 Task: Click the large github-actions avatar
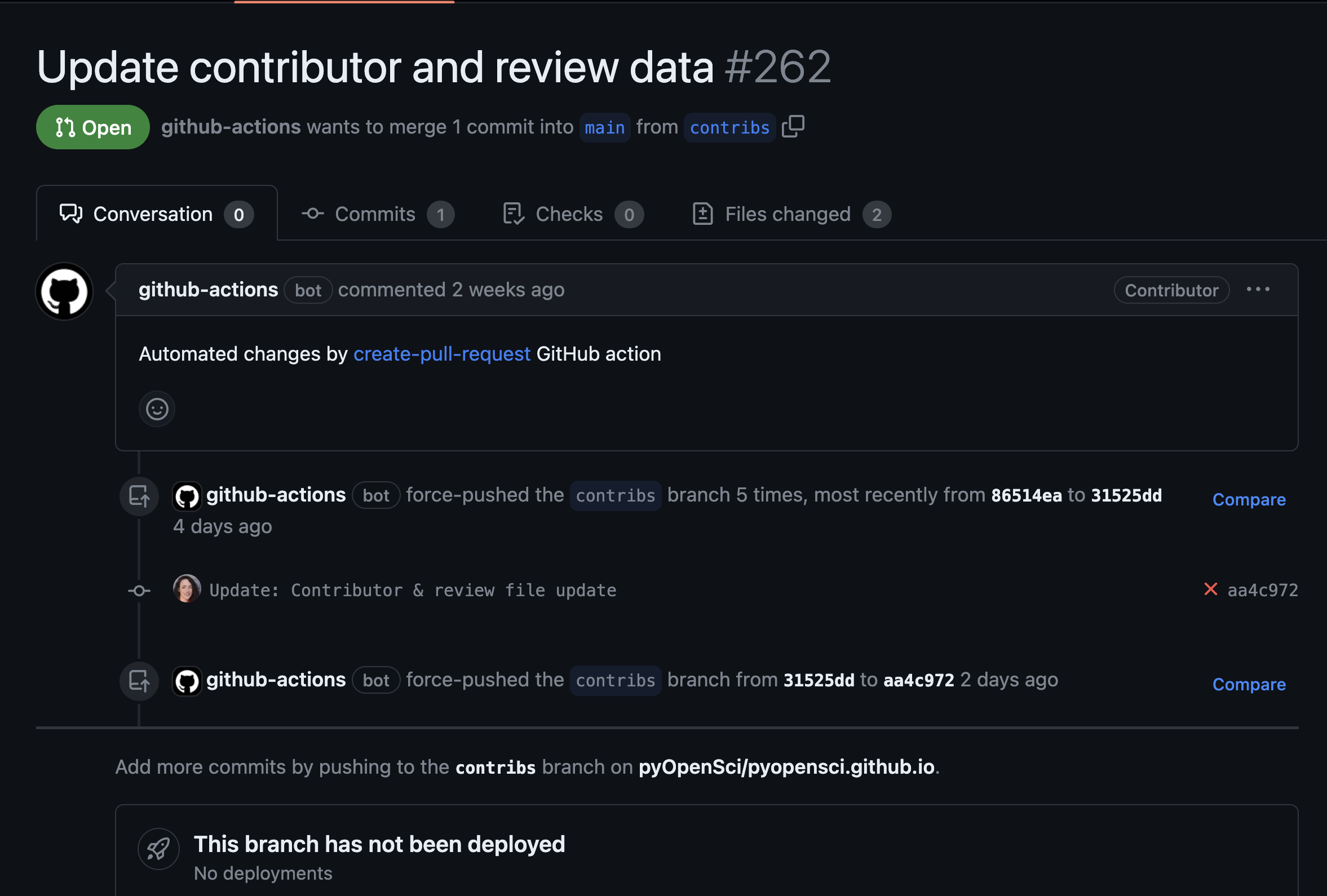click(x=64, y=291)
